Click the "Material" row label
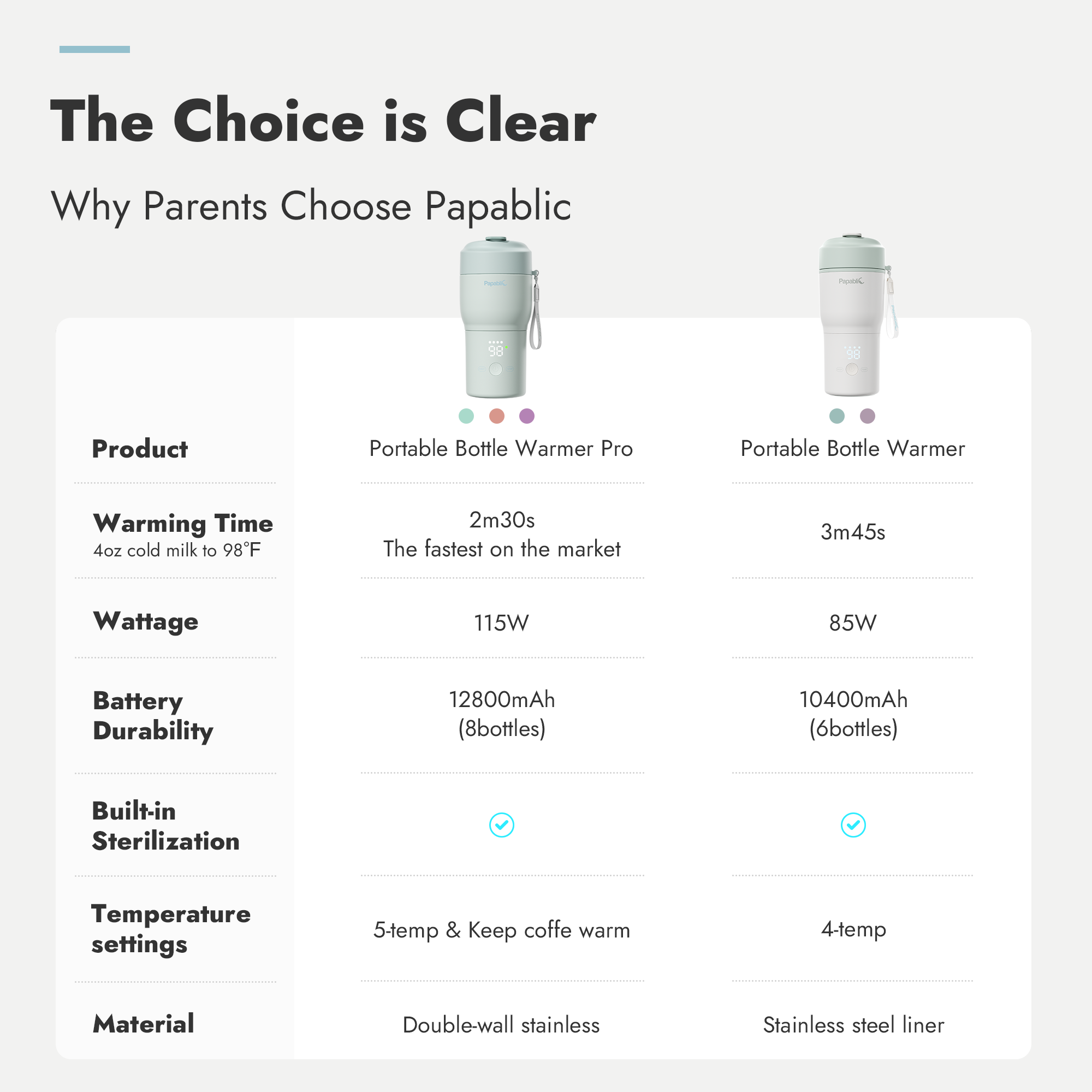 click(144, 1024)
